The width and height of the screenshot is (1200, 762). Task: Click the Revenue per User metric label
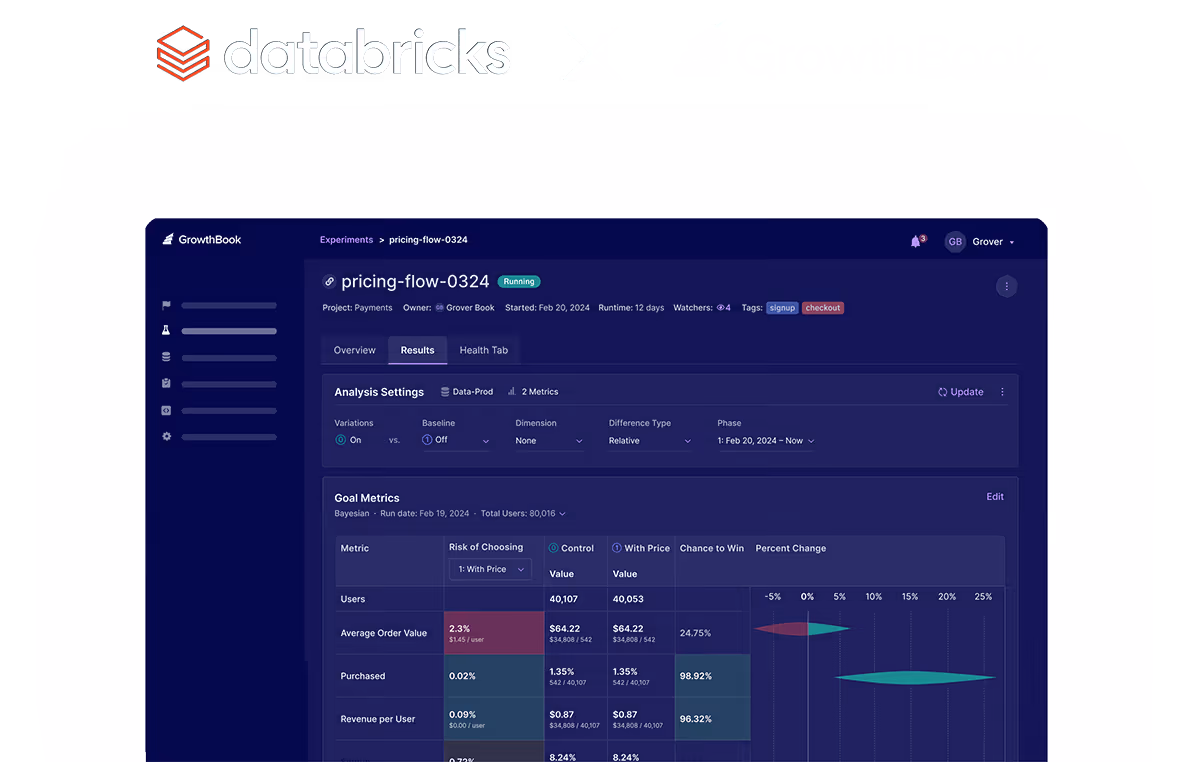379,719
